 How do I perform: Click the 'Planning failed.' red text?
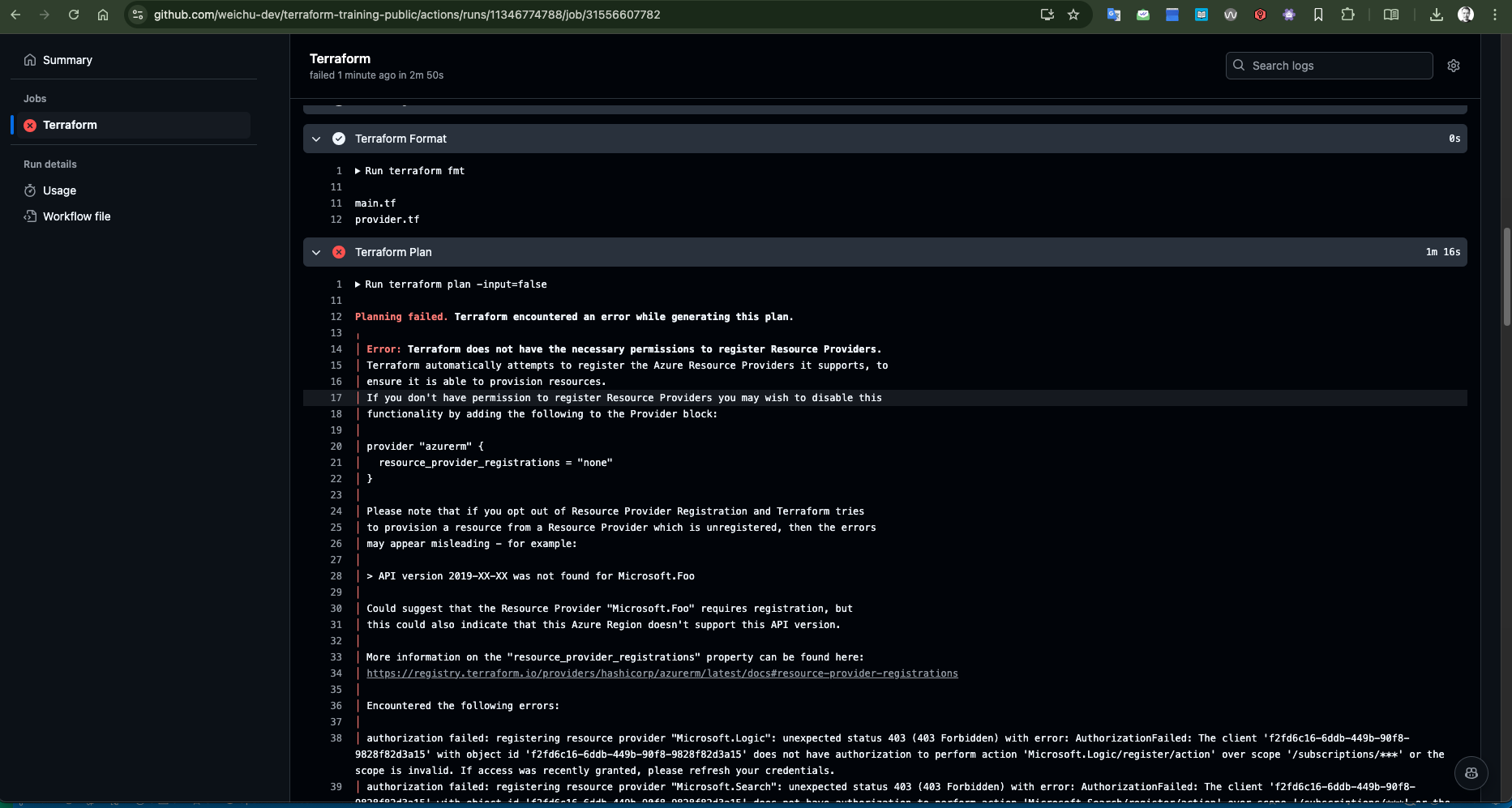coord(401,317)
